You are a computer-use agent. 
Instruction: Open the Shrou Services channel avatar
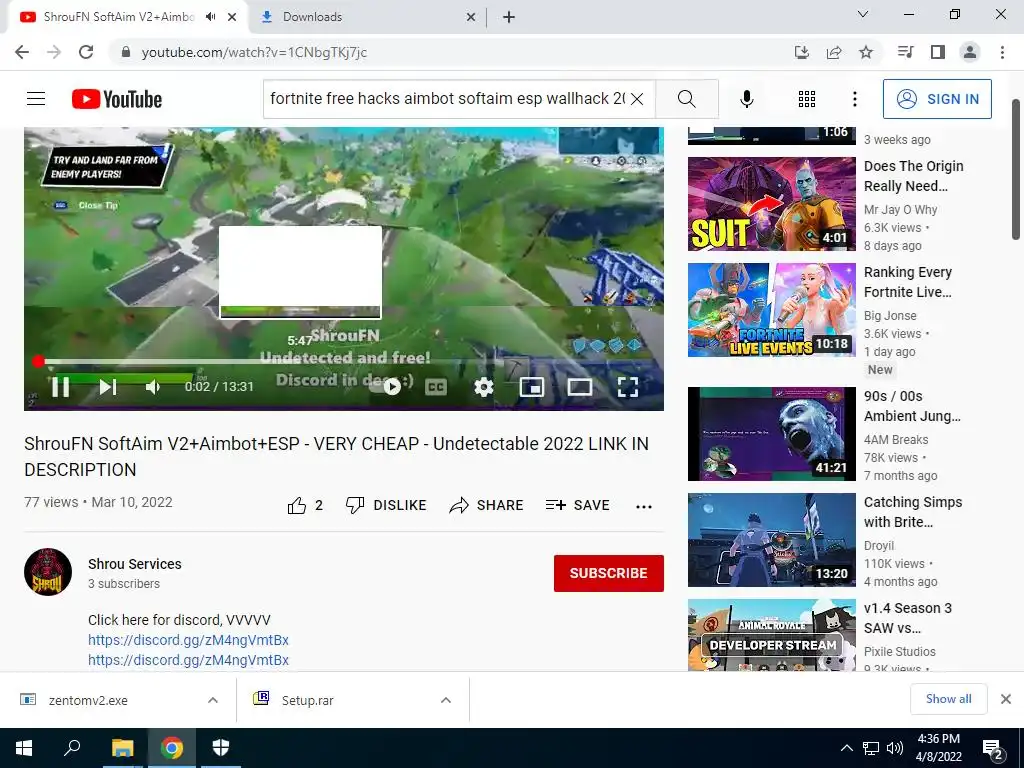[x=48, y=572]
